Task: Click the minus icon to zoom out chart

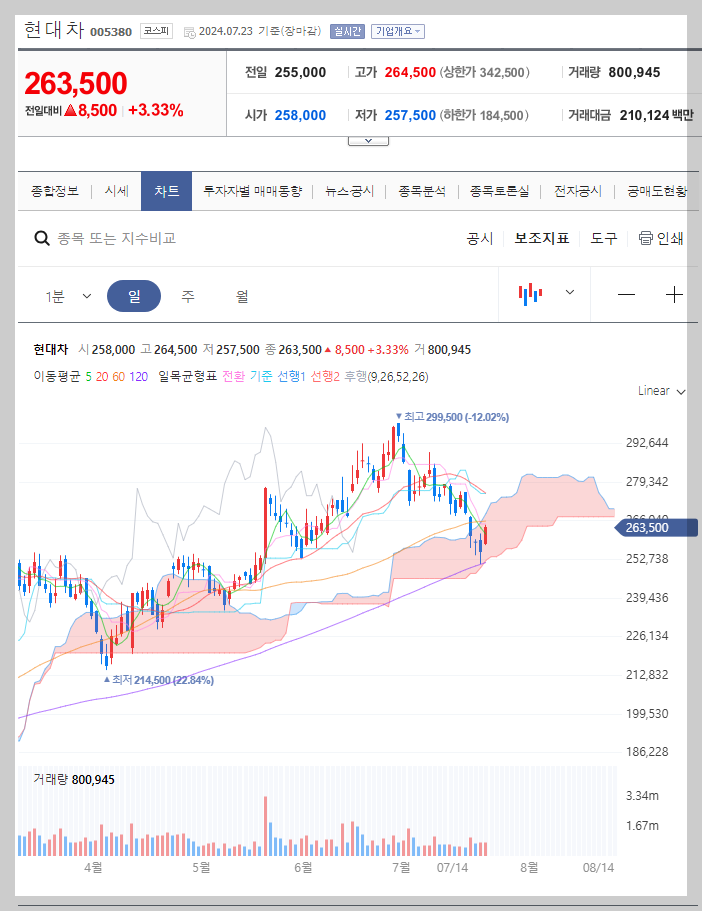Action: point(627,294)
